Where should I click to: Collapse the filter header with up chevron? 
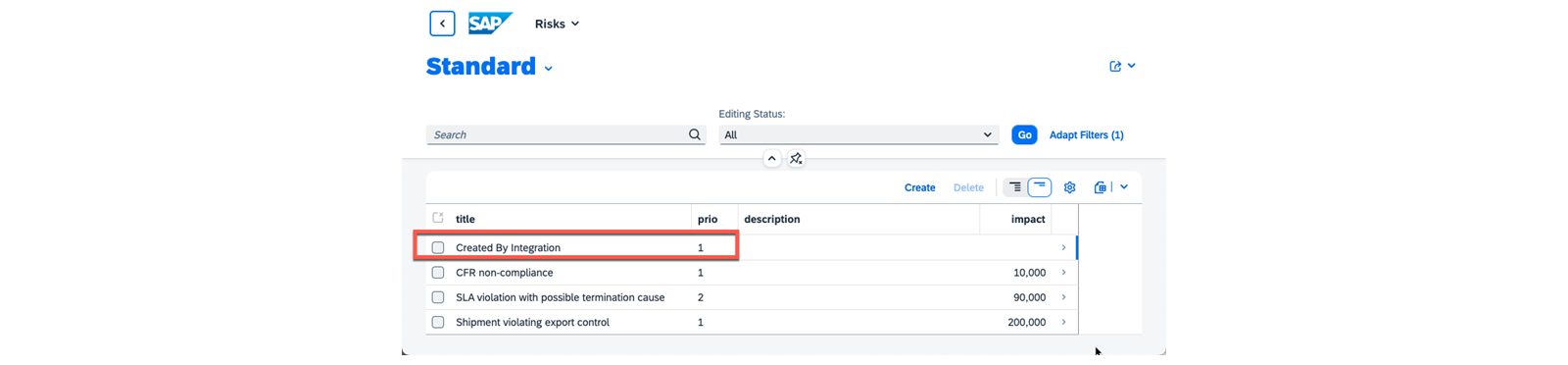coord(771,158)
